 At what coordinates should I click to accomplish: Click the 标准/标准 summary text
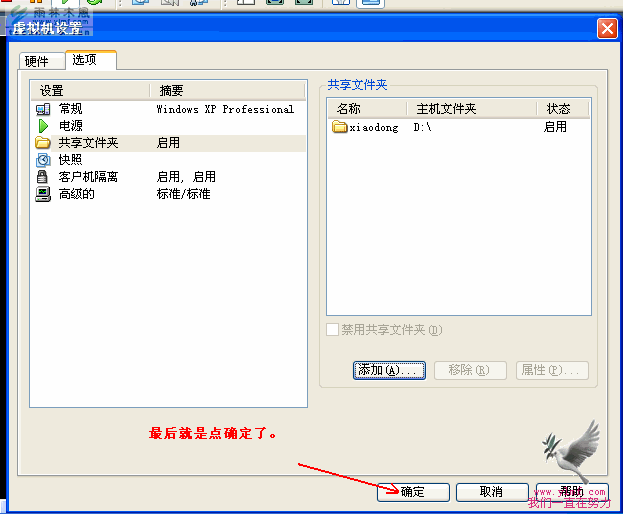click(x=184, y=194)
